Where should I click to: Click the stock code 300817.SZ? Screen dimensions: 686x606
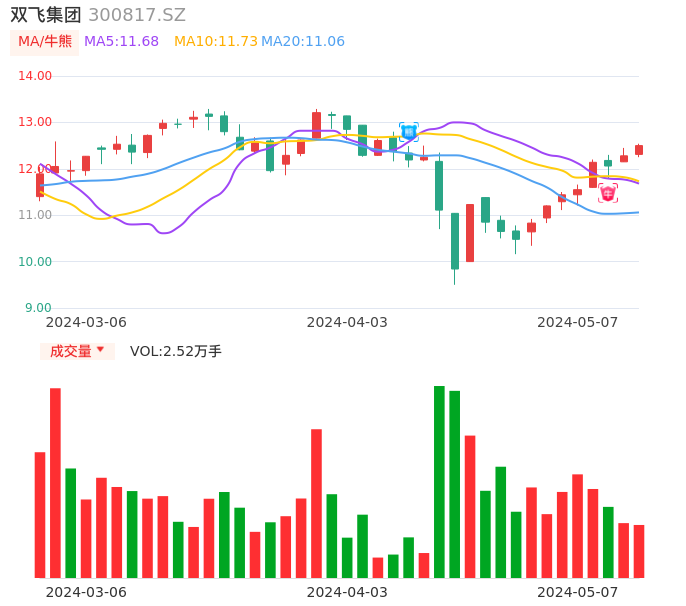(x=137, y=15)
